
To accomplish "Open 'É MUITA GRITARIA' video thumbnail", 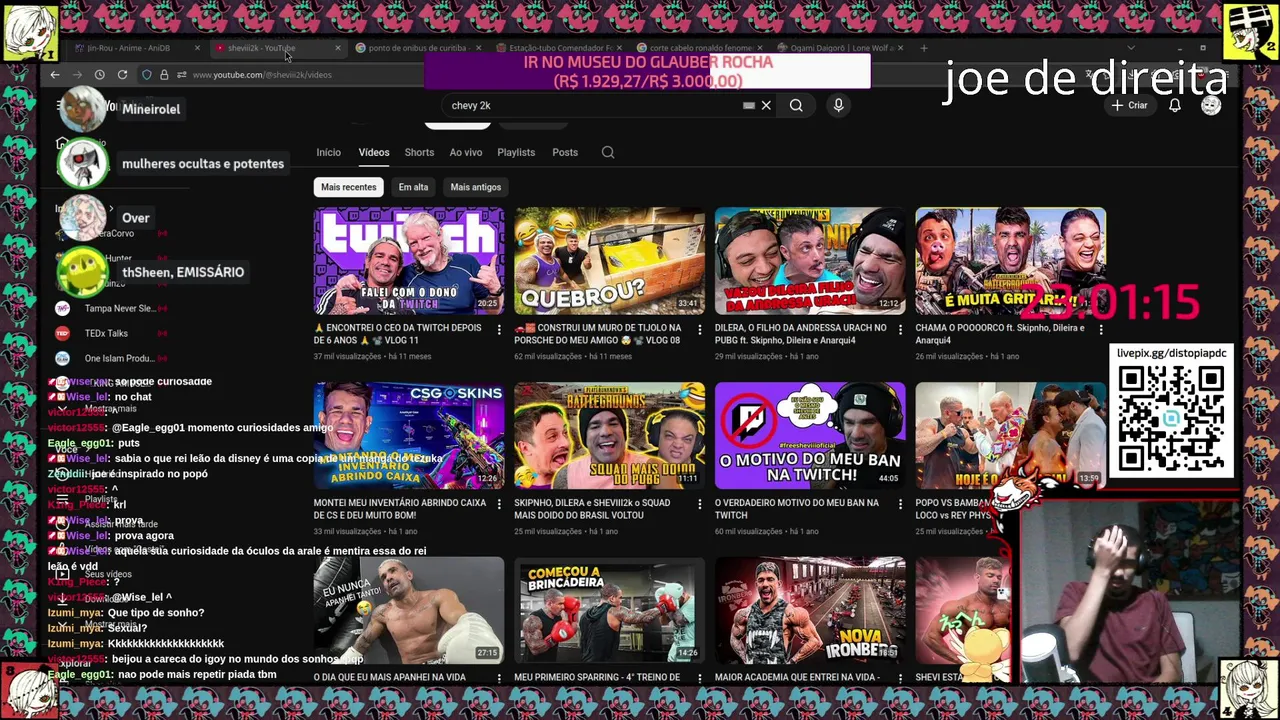I will 1010,261.
